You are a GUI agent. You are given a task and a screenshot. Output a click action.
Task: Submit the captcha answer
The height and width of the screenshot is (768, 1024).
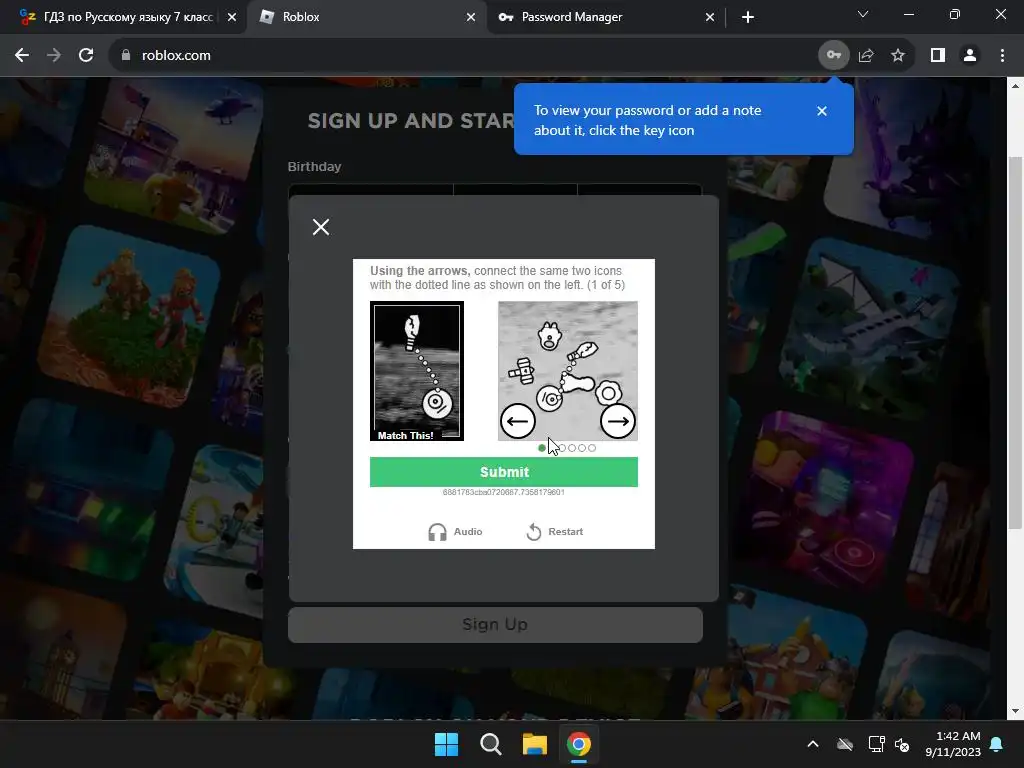(x=504, y=472)
